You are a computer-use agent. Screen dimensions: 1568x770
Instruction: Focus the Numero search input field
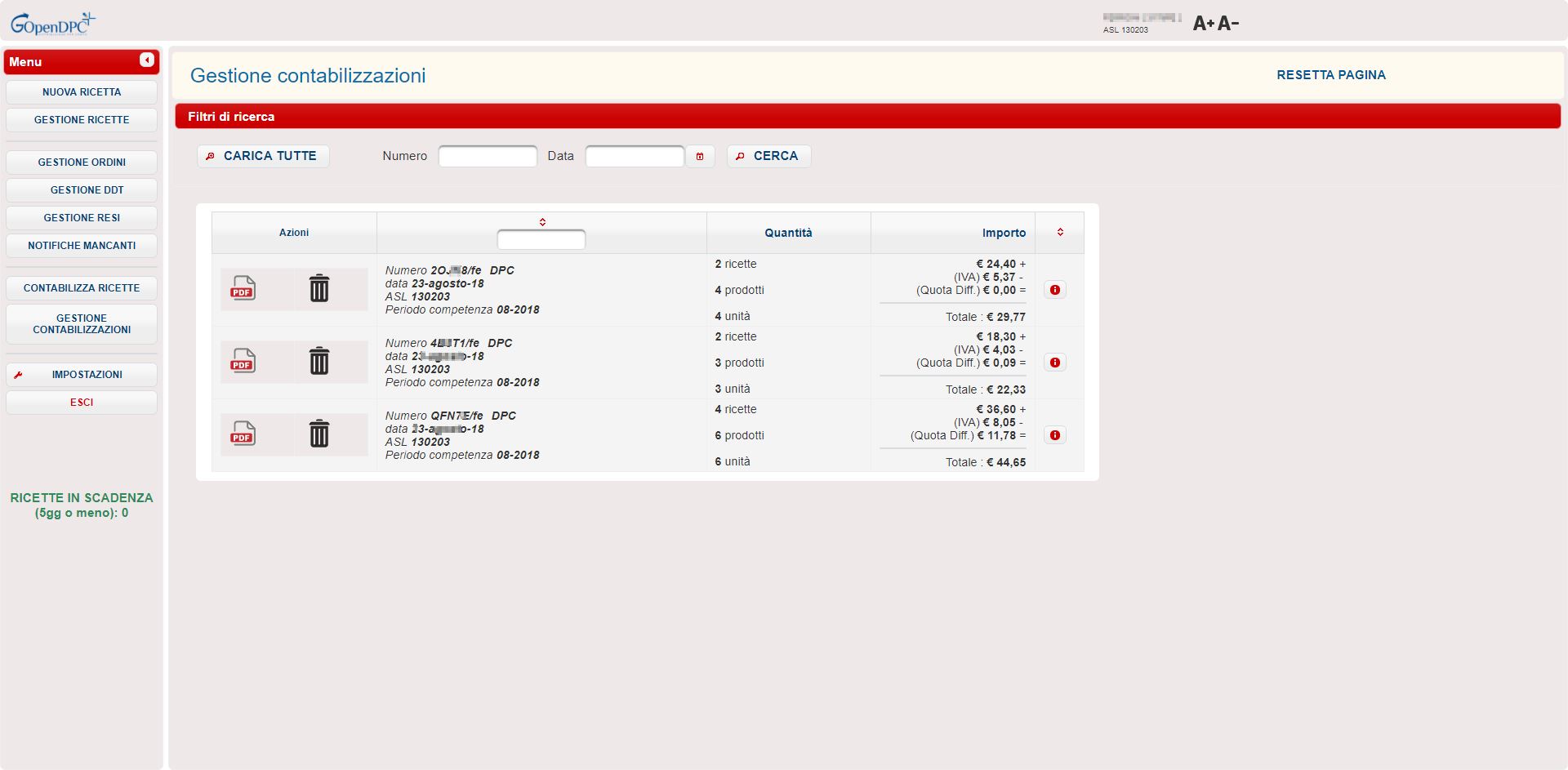pos(488,157)
